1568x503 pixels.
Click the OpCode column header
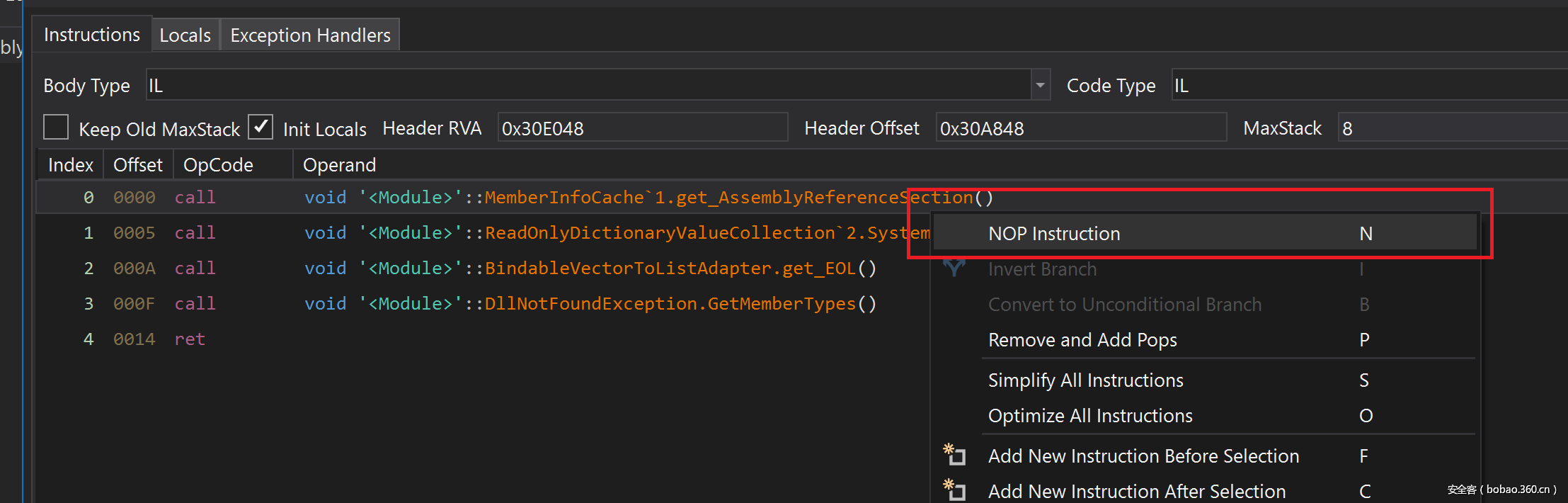218,165
